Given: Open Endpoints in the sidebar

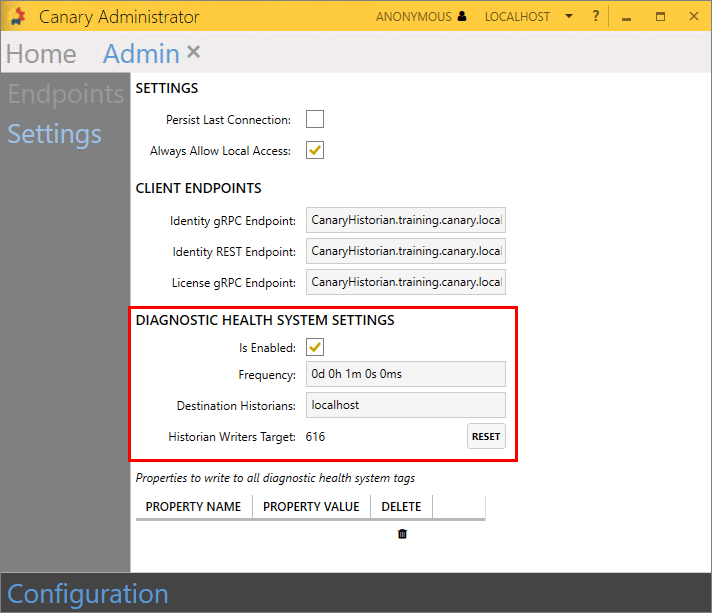Looking at the screenshot, I should pos(66,94).
